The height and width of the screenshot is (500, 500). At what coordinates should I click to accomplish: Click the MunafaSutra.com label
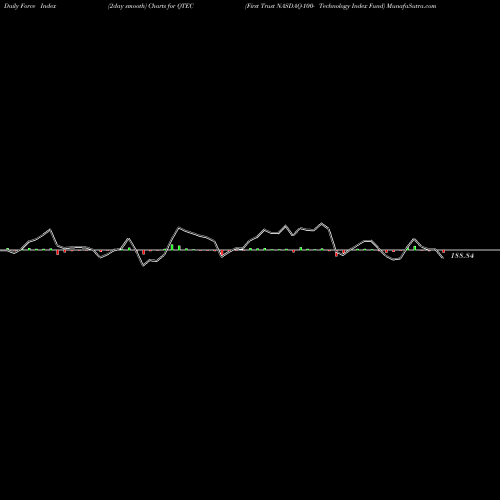click(411, 6)
